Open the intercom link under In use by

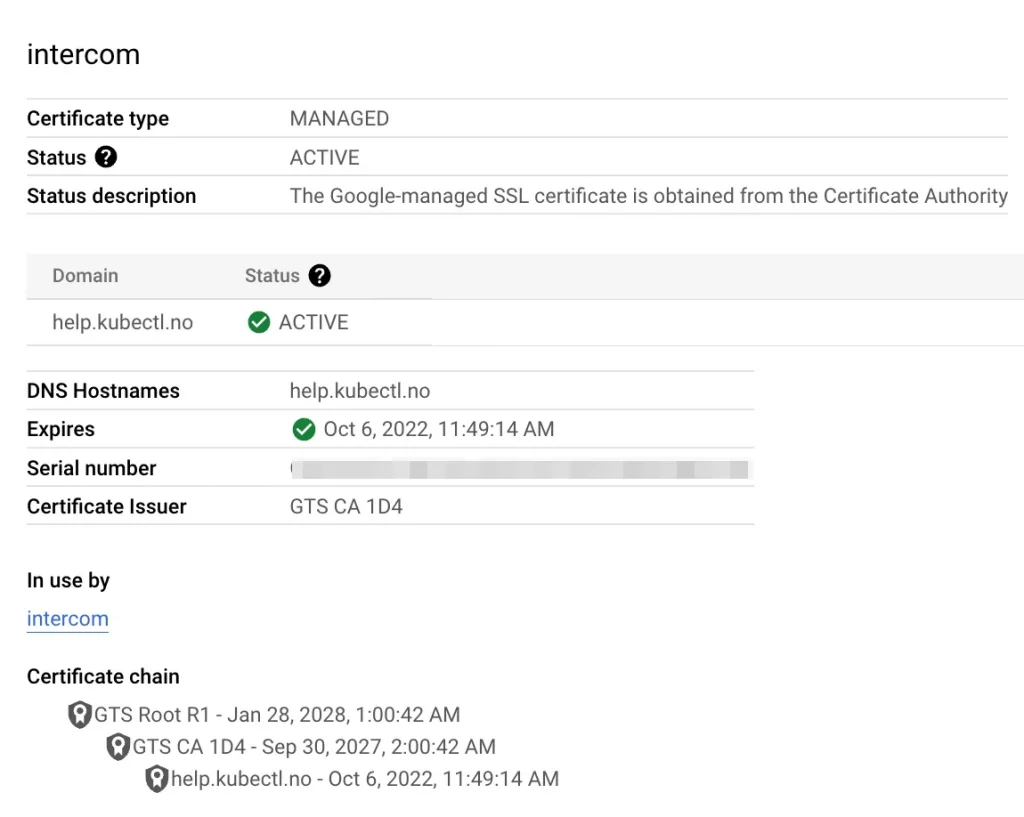click(68, 618)
